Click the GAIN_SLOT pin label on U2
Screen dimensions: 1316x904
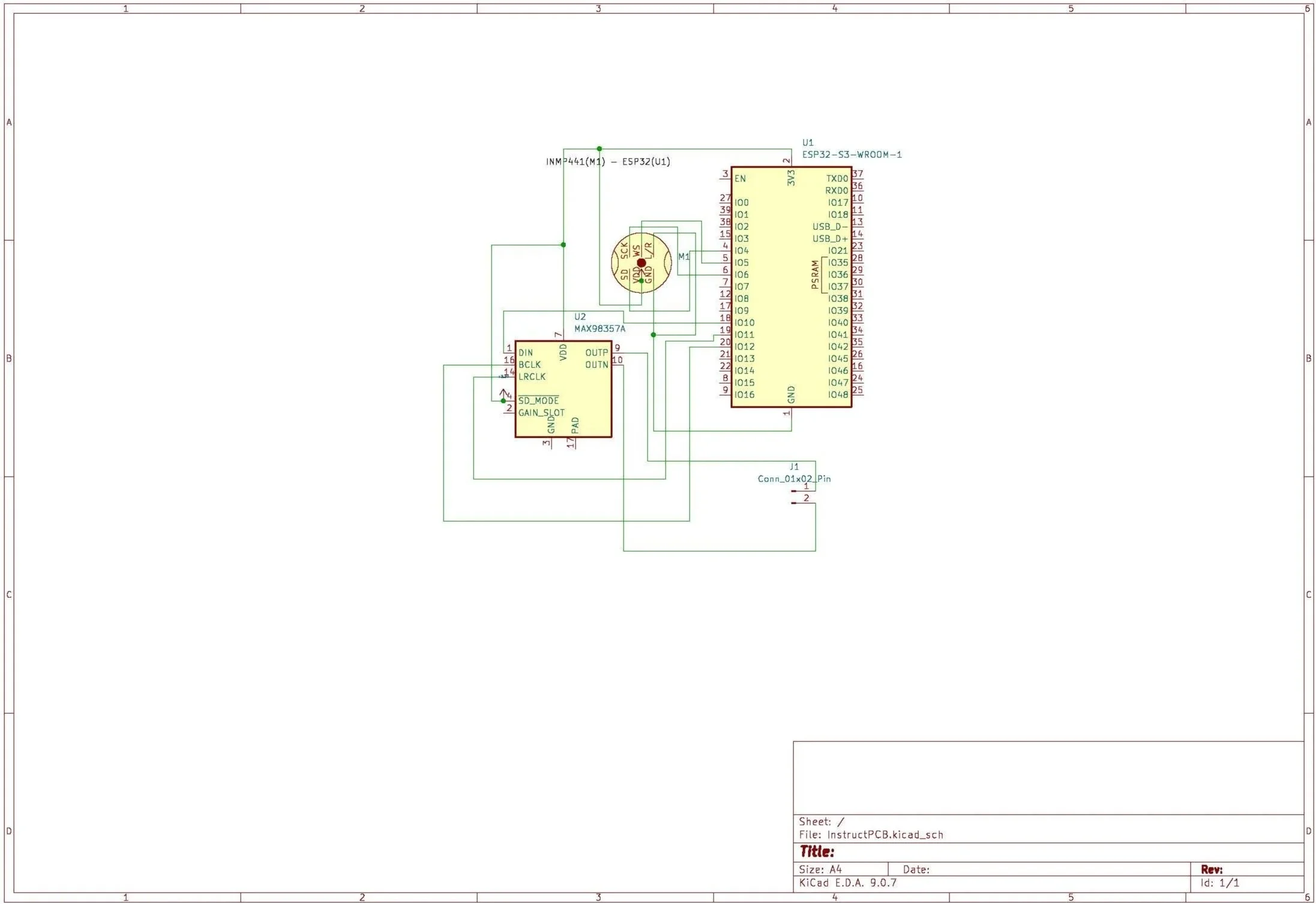coord(541,413)
